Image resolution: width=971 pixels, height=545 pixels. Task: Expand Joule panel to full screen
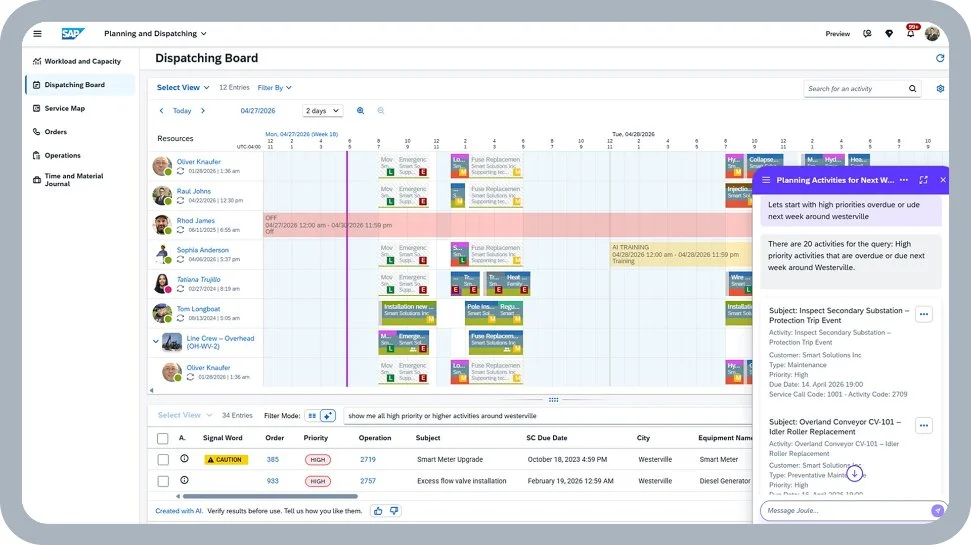(x=923, y=180)
